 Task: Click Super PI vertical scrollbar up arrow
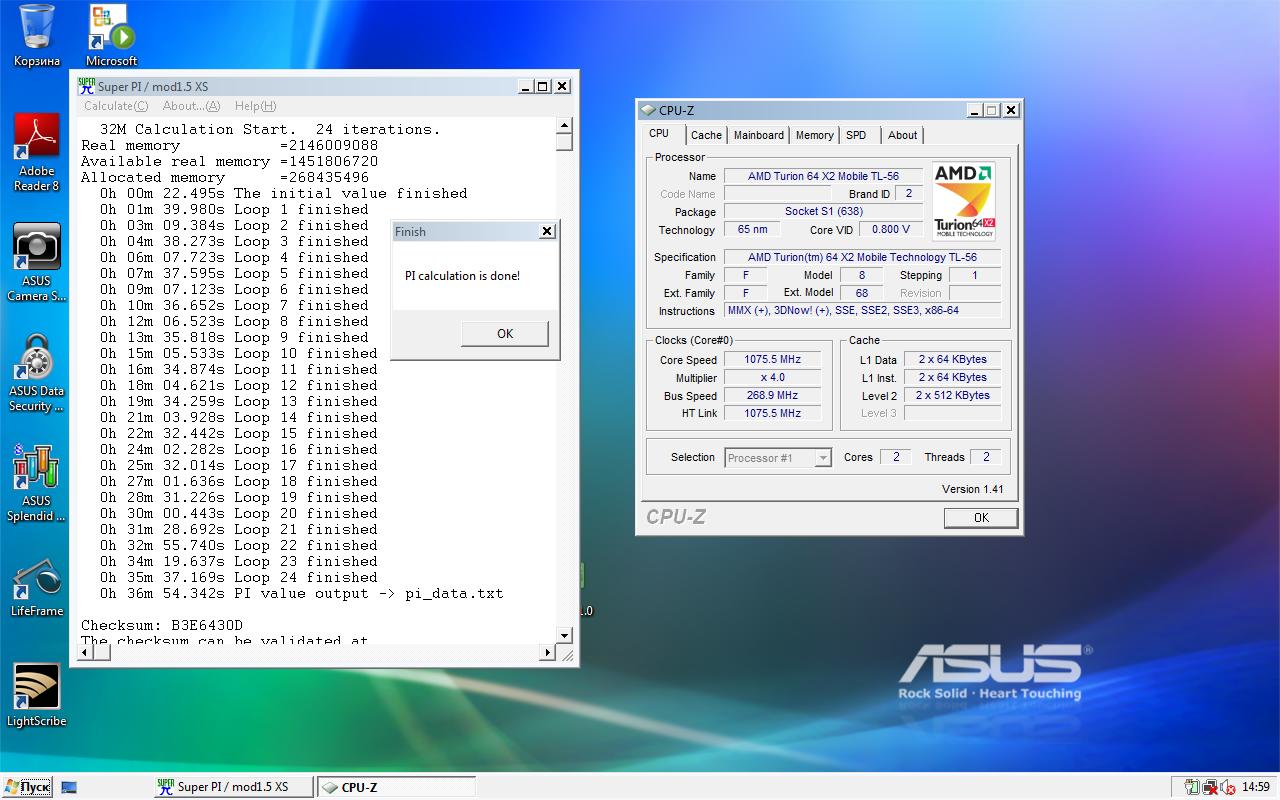pos(564,126)
